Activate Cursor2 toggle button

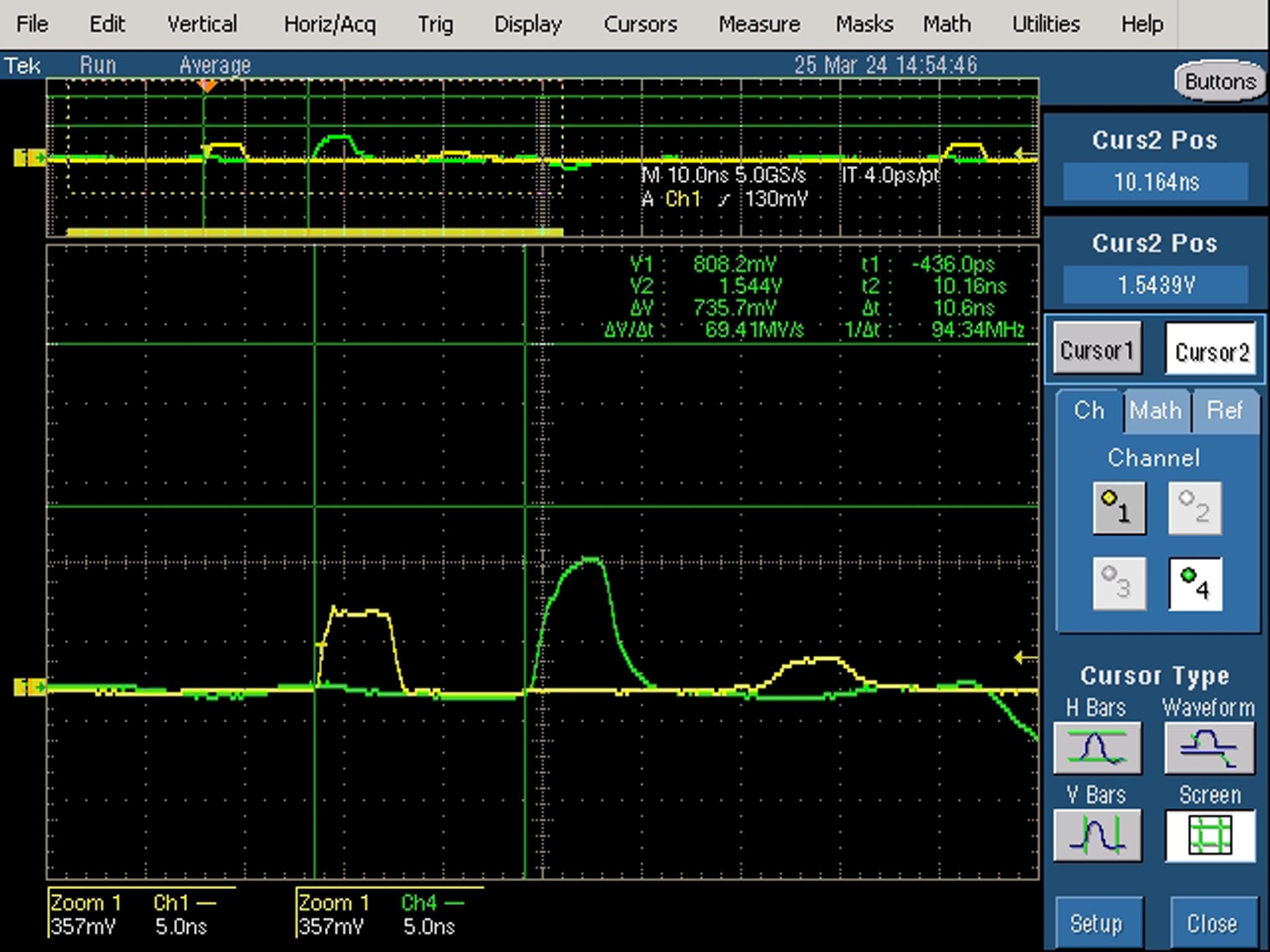[x=1210, y=350]
